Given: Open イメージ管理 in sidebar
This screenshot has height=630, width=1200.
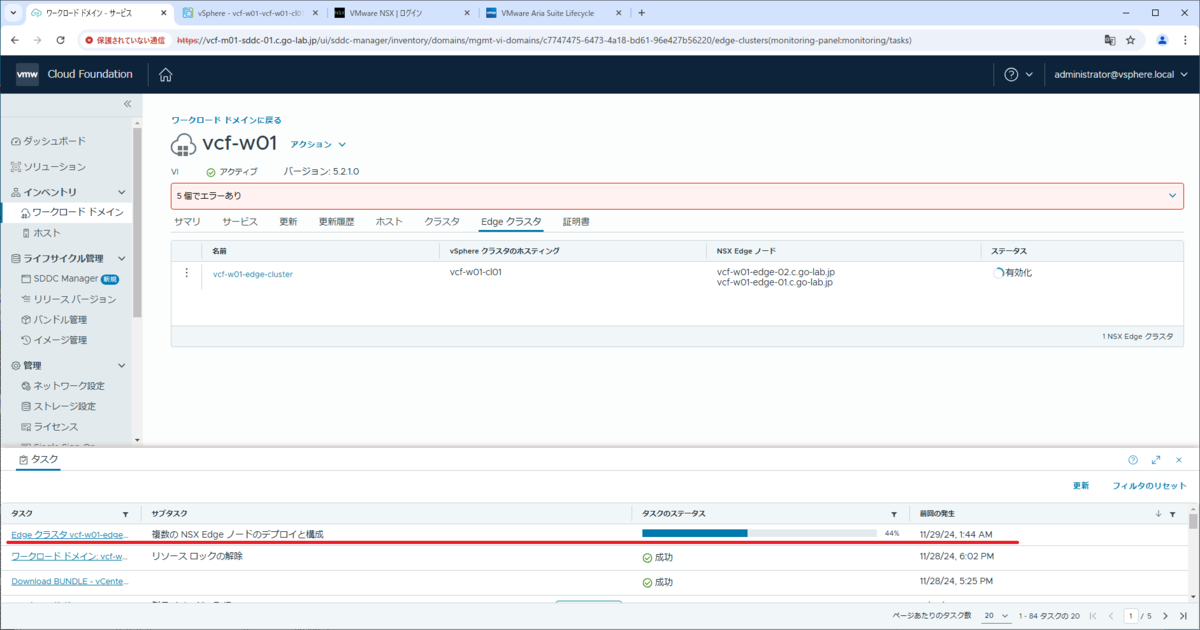Looking at the screenshot, I should click(x=60, y=340).
